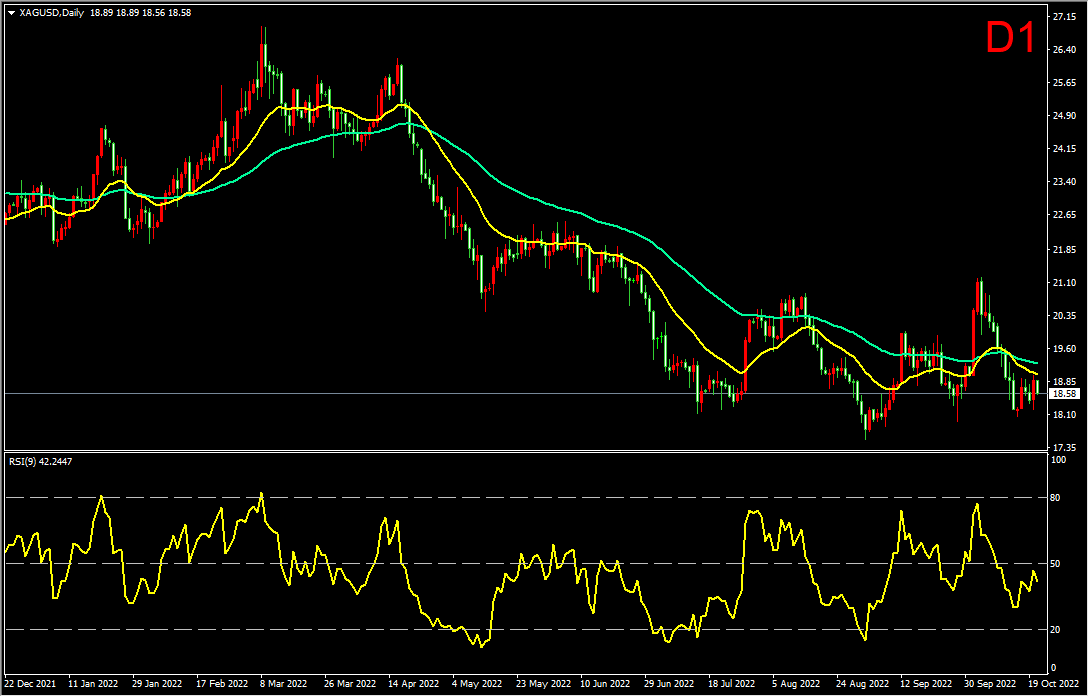
Task: Click the 23.40 price scale label
Action: point(1065,183)
